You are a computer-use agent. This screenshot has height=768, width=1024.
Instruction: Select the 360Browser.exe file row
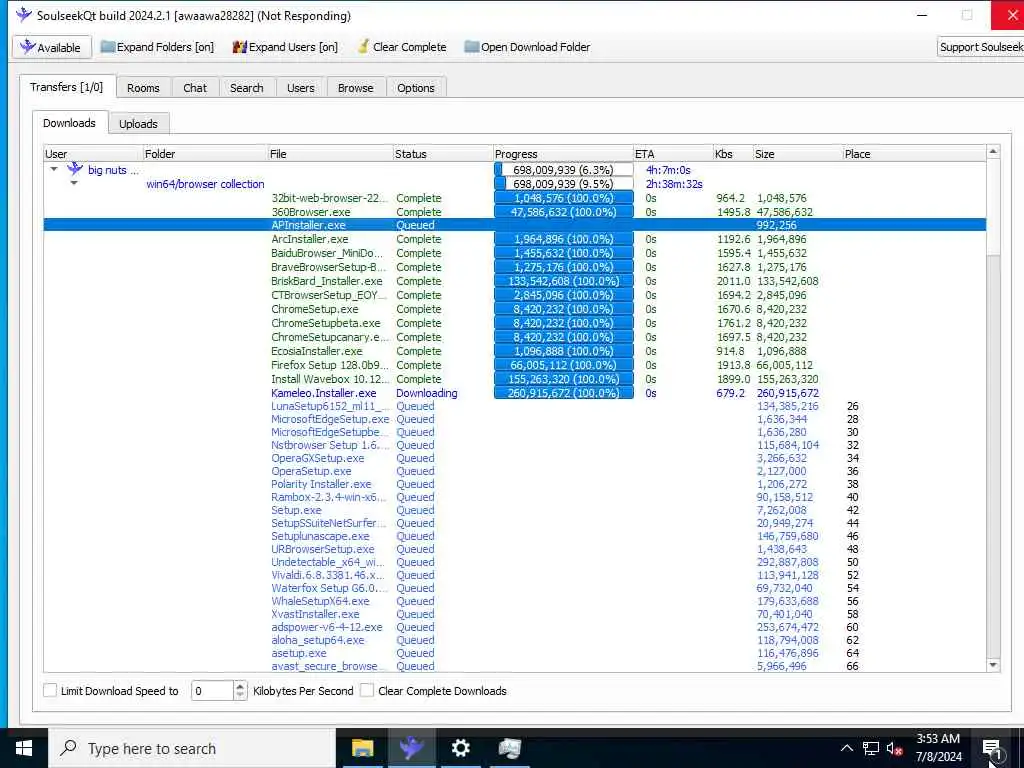(515, 212)
